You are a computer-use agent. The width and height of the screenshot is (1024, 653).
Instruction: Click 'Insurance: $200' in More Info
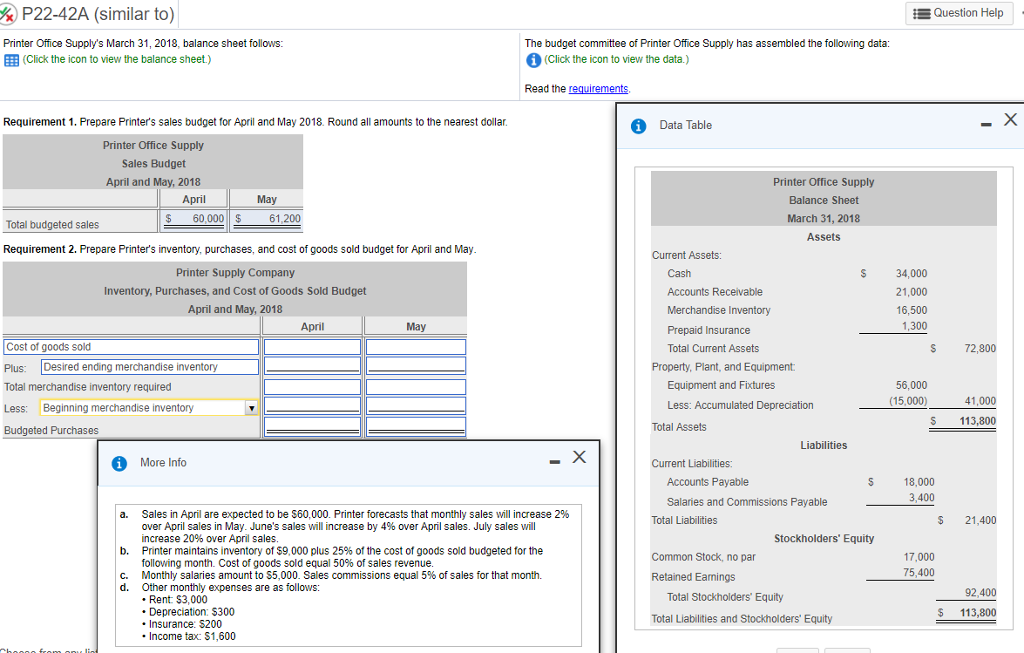pyautogui.click(x=185, y=624)
